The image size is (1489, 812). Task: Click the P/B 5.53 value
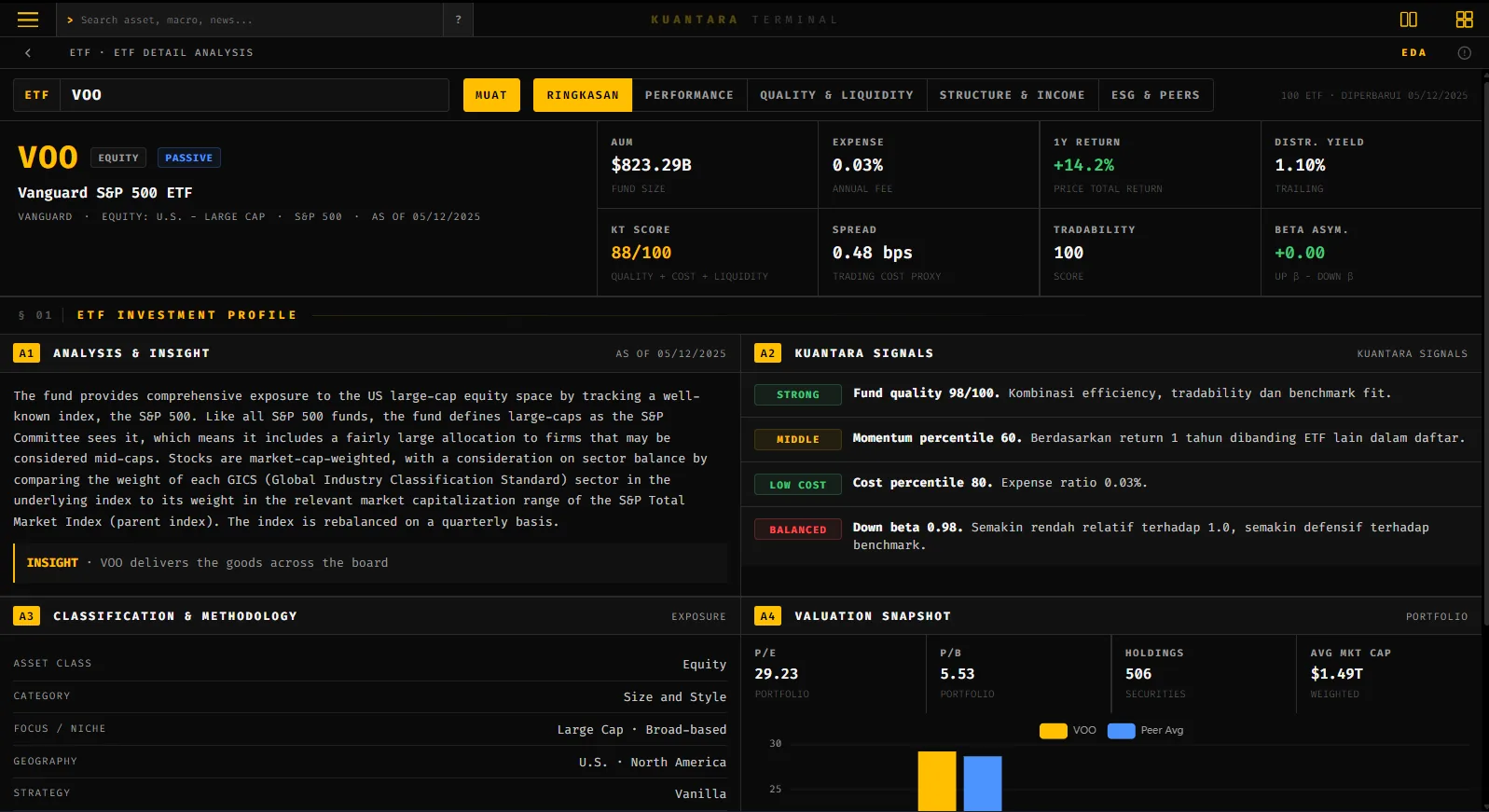coord(958,674)
